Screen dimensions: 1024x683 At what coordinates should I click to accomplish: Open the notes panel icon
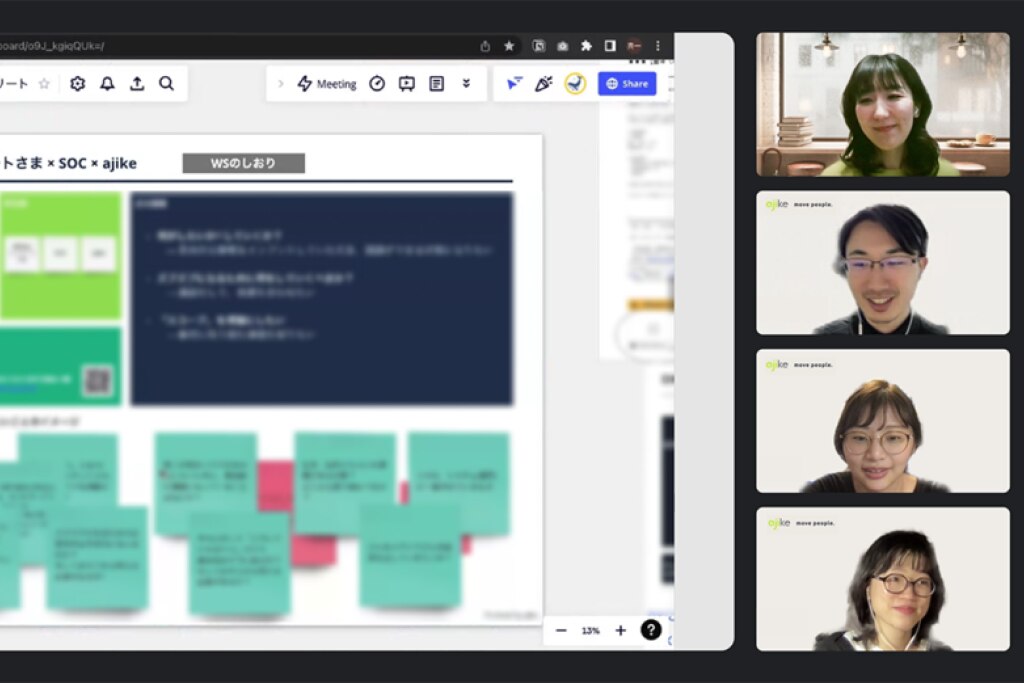click(x=437, y=84)
